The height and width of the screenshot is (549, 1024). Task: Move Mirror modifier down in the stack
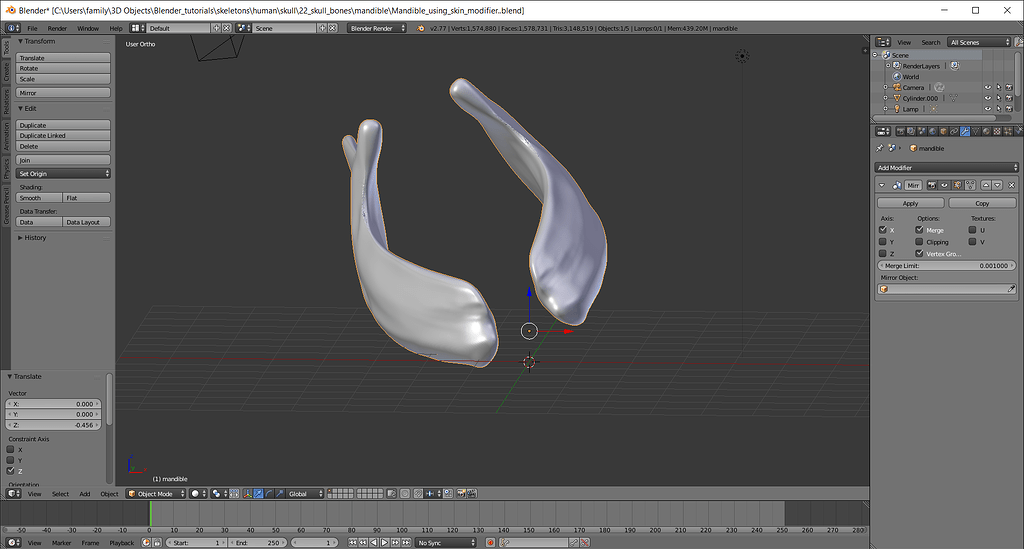997,185
